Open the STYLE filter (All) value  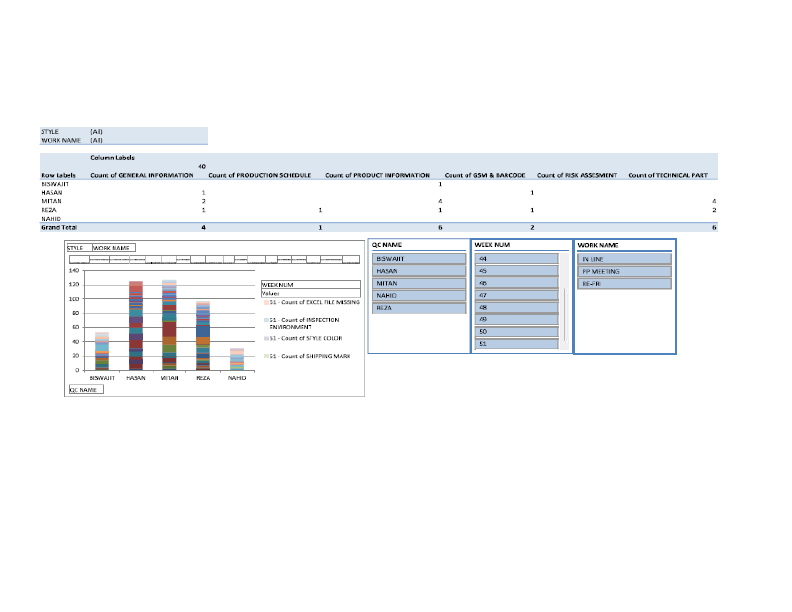[x=96, y=131]
